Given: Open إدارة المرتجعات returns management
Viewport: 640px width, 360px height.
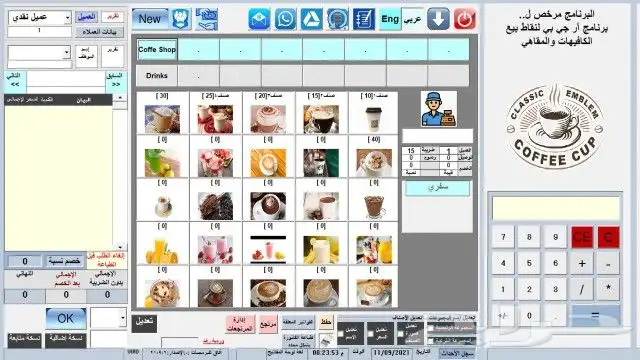Looking at the screenshot, I should click(x=240, y=324).
